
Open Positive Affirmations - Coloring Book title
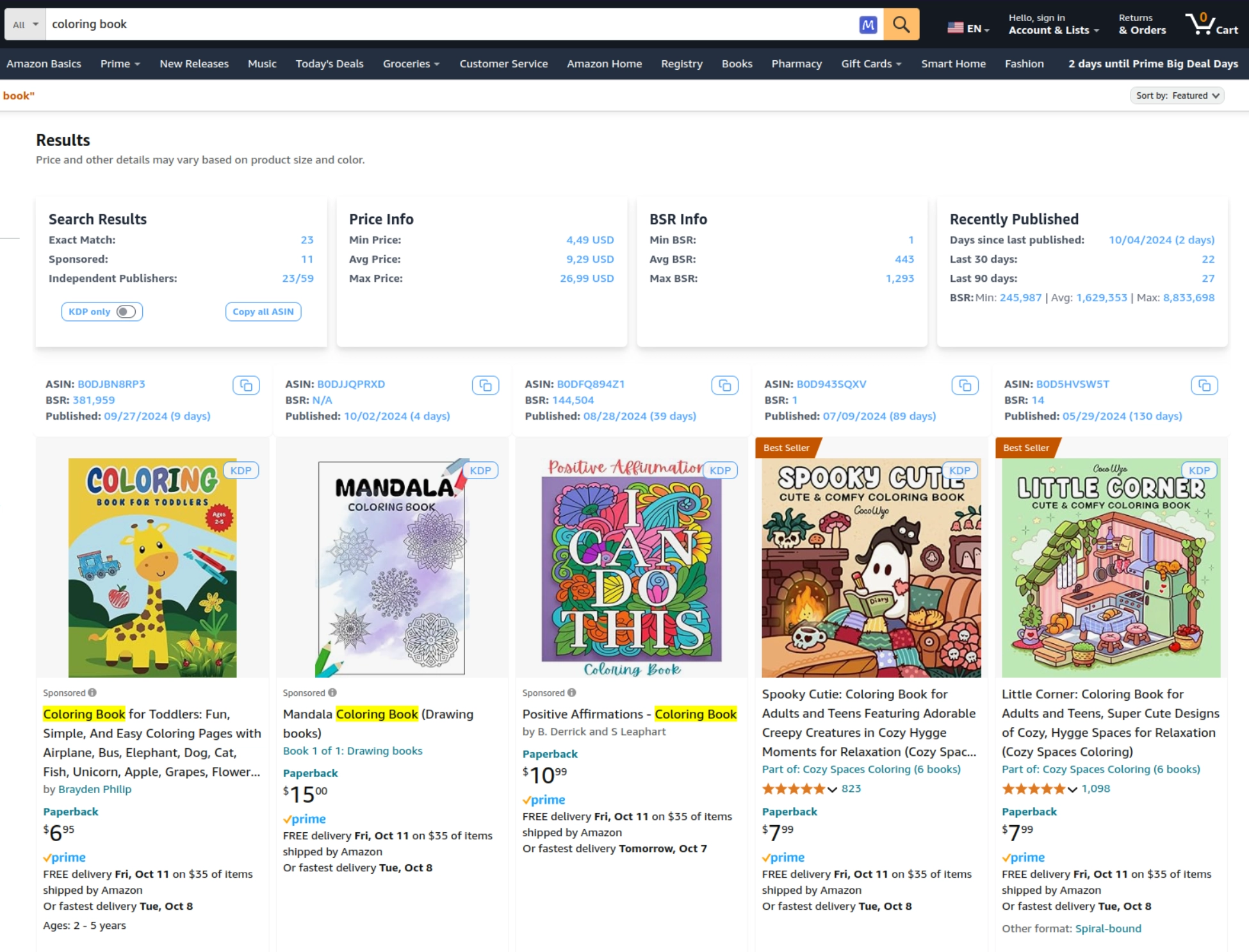[630, 714]
